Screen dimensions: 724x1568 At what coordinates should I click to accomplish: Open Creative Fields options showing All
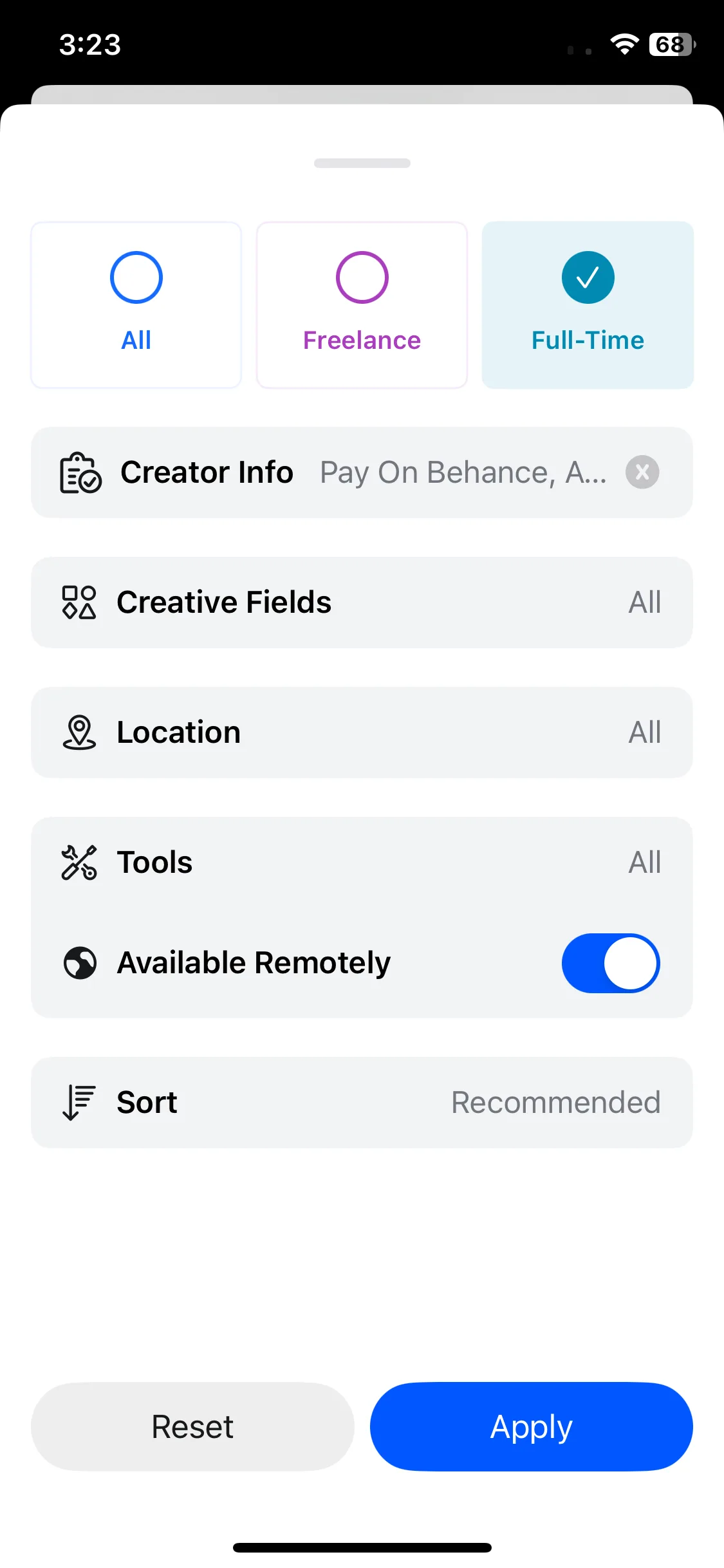362,602
